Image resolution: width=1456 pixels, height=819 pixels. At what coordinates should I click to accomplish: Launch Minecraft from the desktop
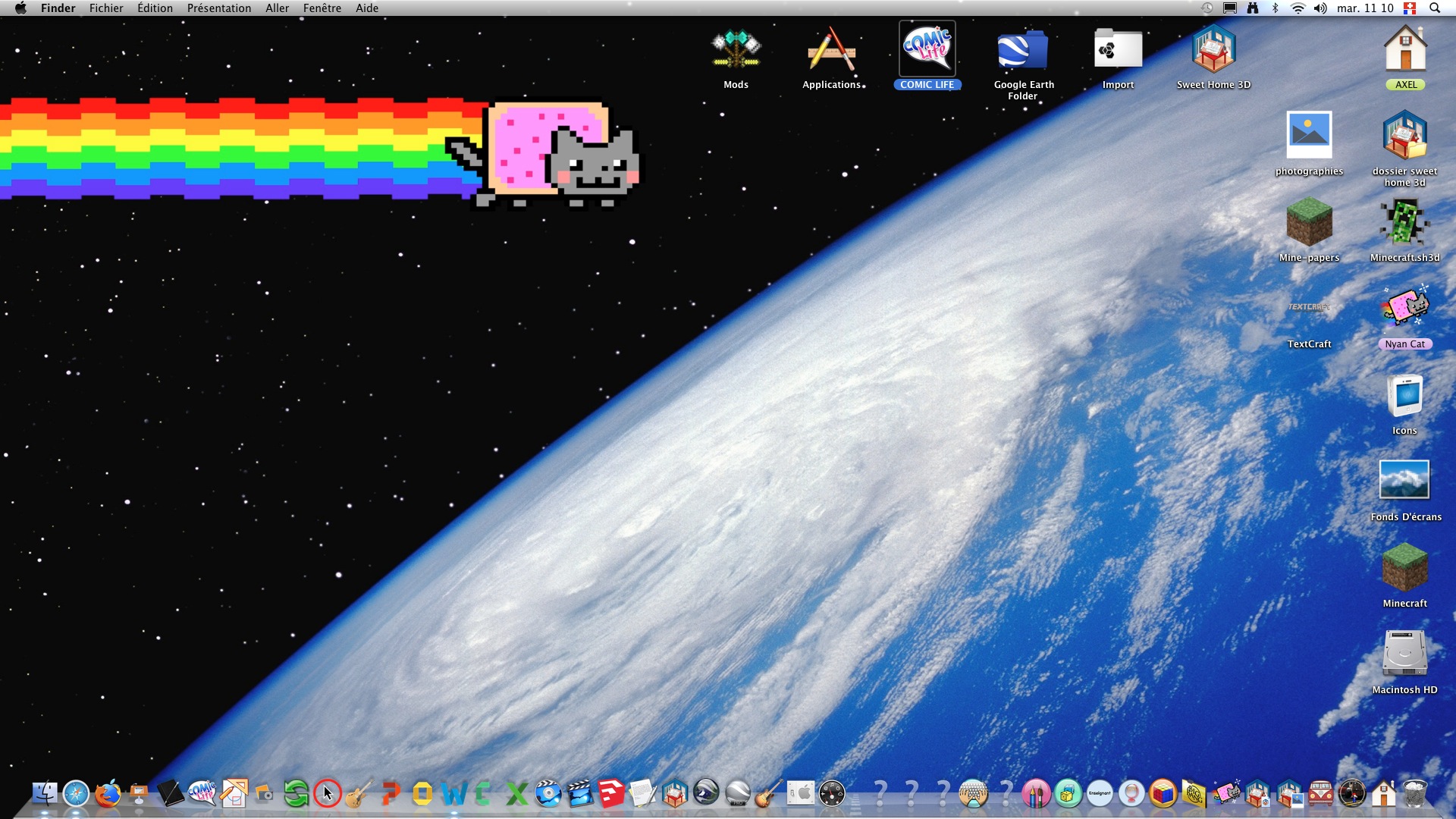(x=1405, y=566)
